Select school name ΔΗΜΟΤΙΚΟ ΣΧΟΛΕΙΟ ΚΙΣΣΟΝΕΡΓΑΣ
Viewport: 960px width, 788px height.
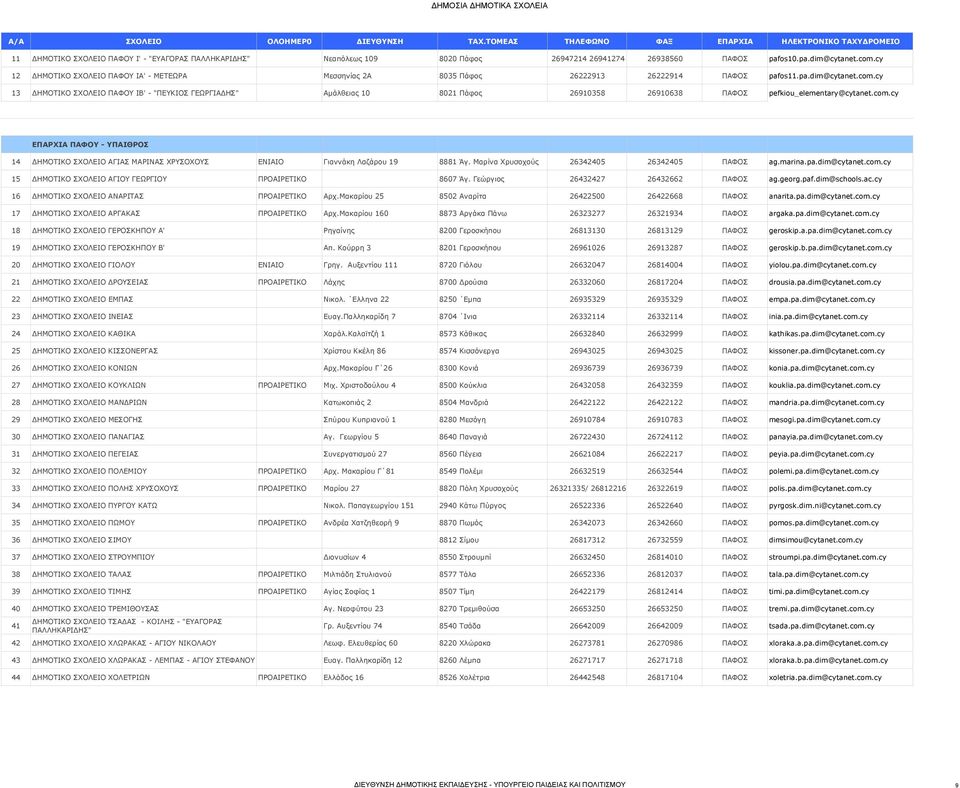pos(95,351)
